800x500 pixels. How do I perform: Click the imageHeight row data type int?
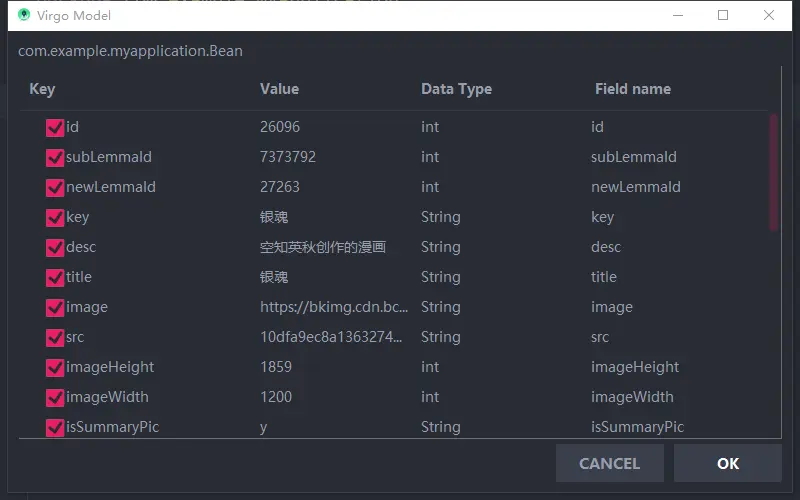click(x=430, y=367)
